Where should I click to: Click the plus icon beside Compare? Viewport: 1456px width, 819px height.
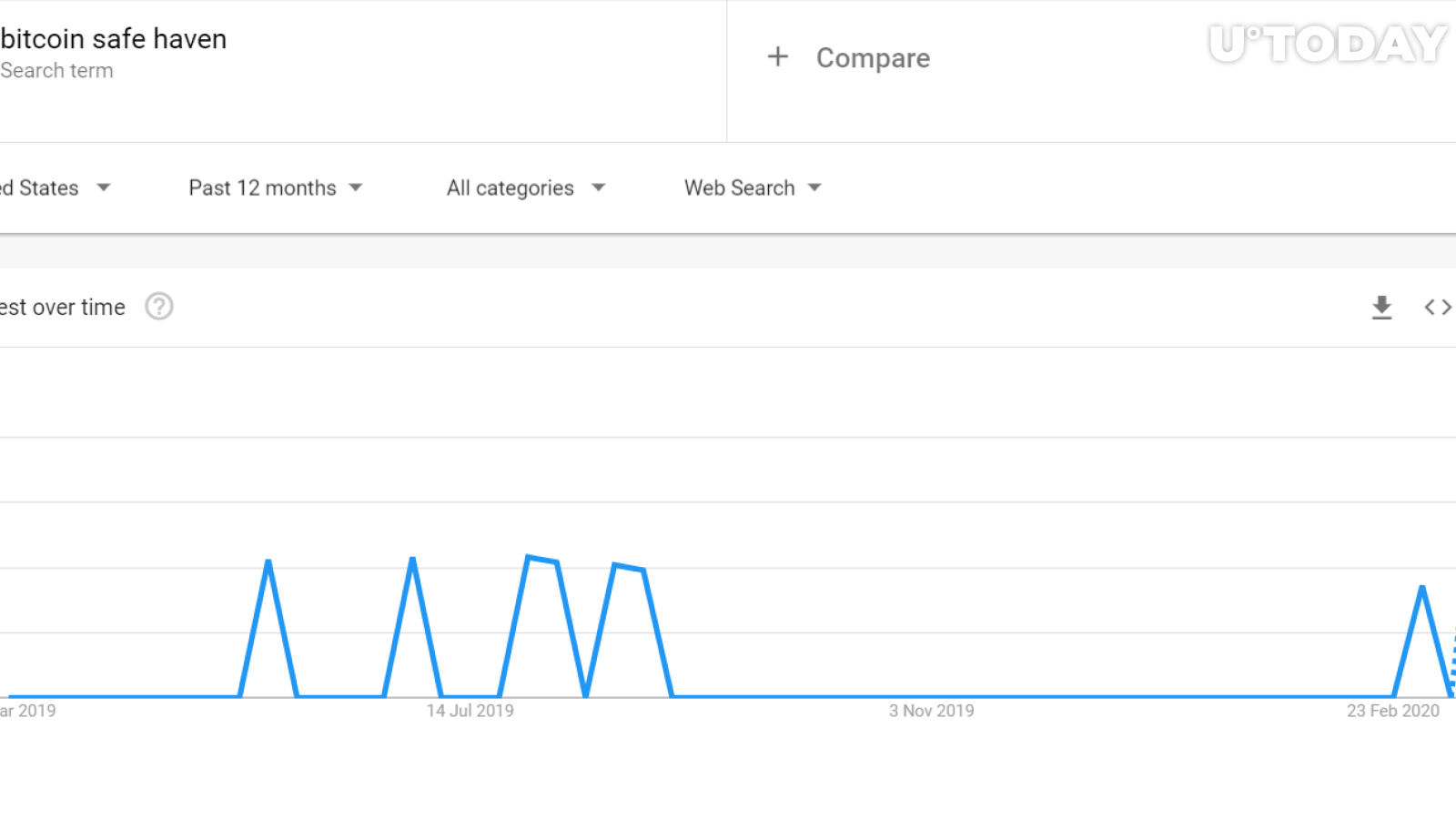[x=777, y=57]
